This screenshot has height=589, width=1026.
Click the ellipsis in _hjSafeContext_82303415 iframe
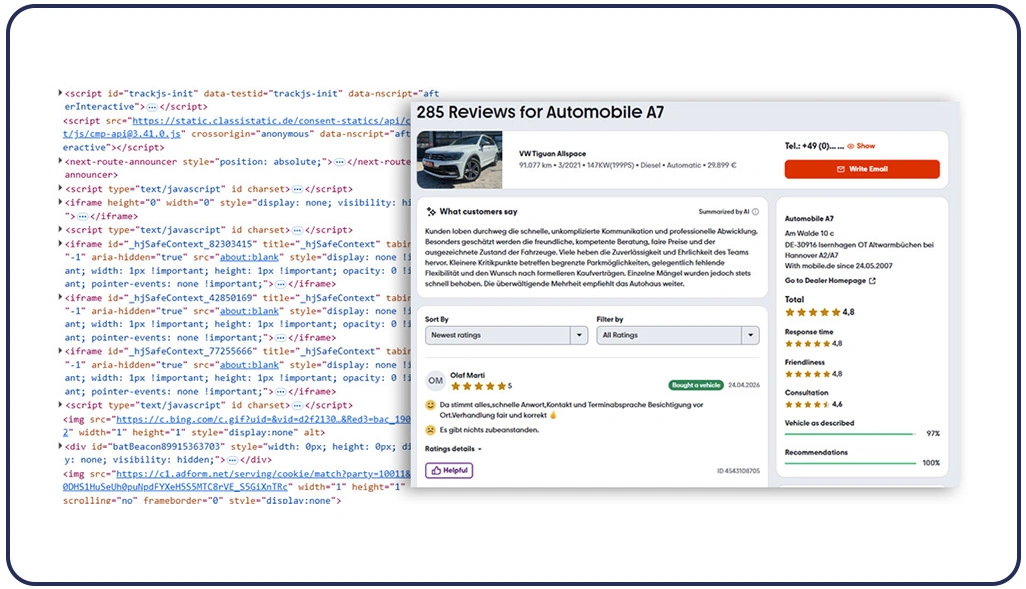click(280, 284)
